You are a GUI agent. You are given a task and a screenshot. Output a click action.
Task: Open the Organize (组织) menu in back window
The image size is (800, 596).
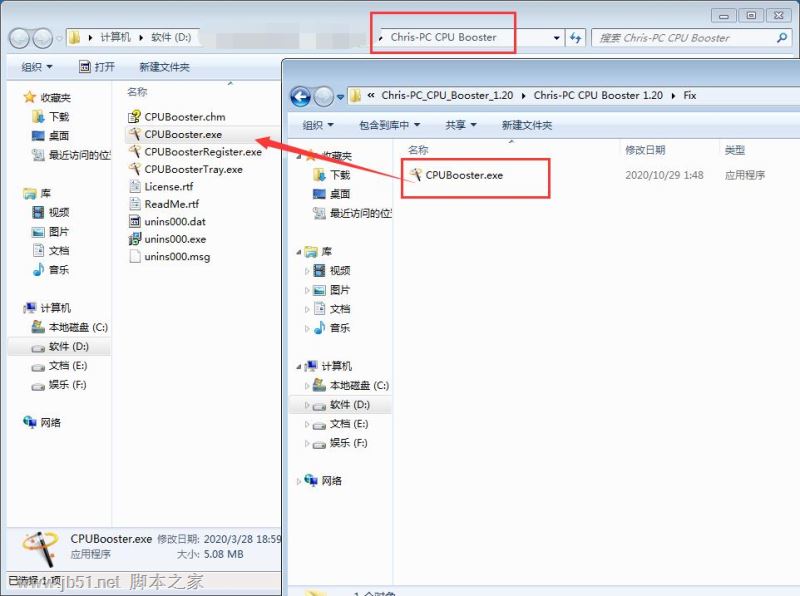click(37, 67)
